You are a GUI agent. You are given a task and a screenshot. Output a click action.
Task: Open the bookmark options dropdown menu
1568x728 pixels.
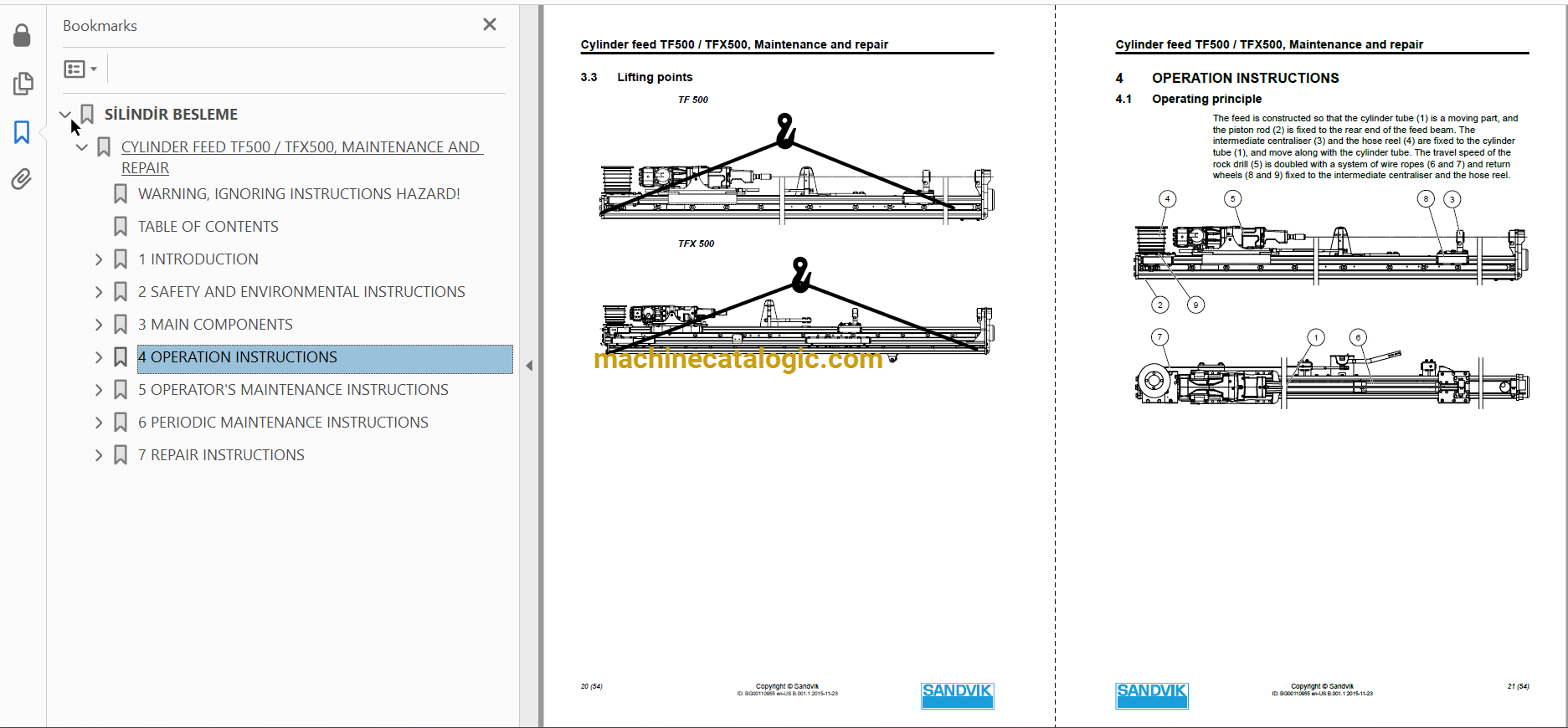pos(80,69)
